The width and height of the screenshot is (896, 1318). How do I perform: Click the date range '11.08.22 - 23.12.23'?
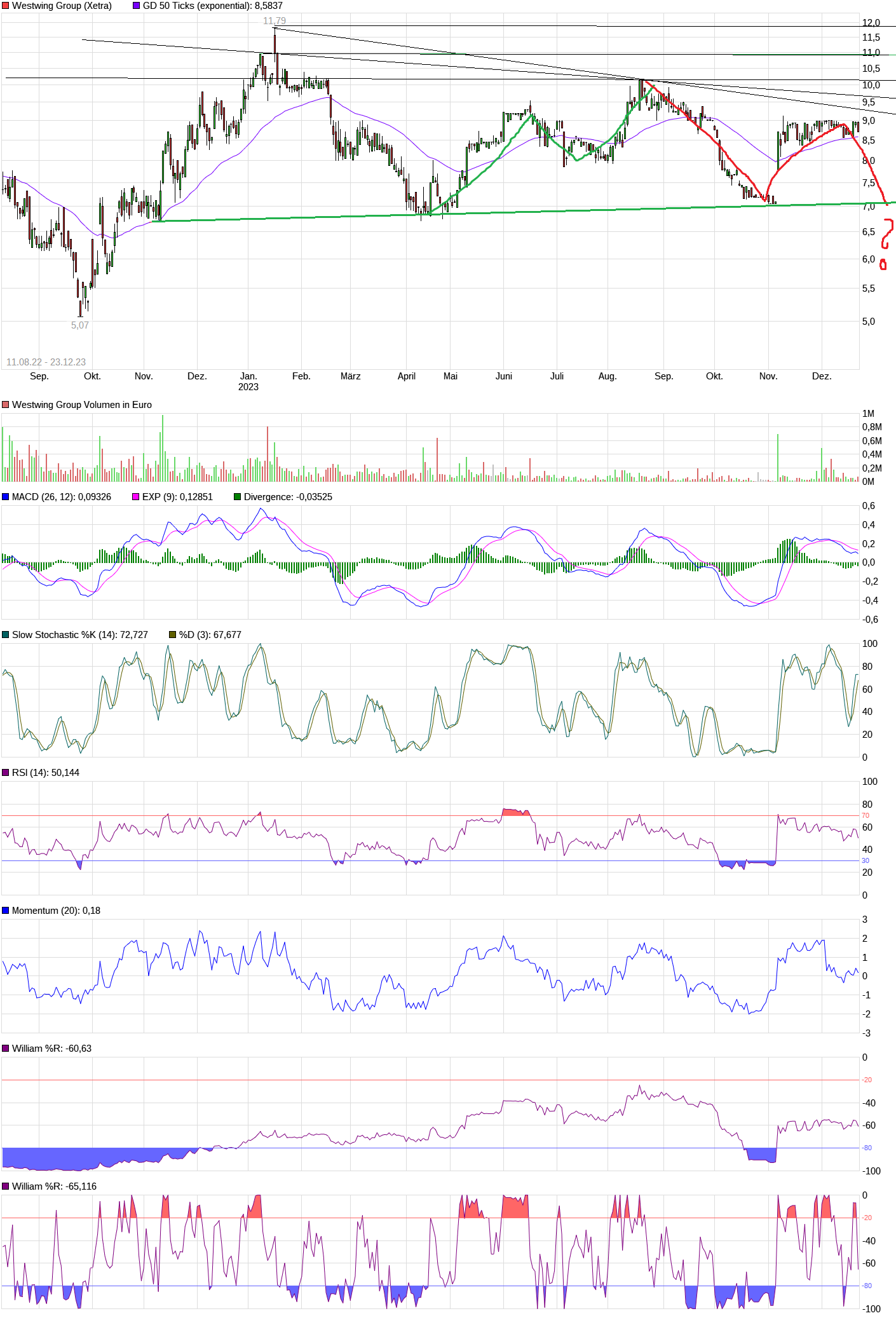(46, 362)
